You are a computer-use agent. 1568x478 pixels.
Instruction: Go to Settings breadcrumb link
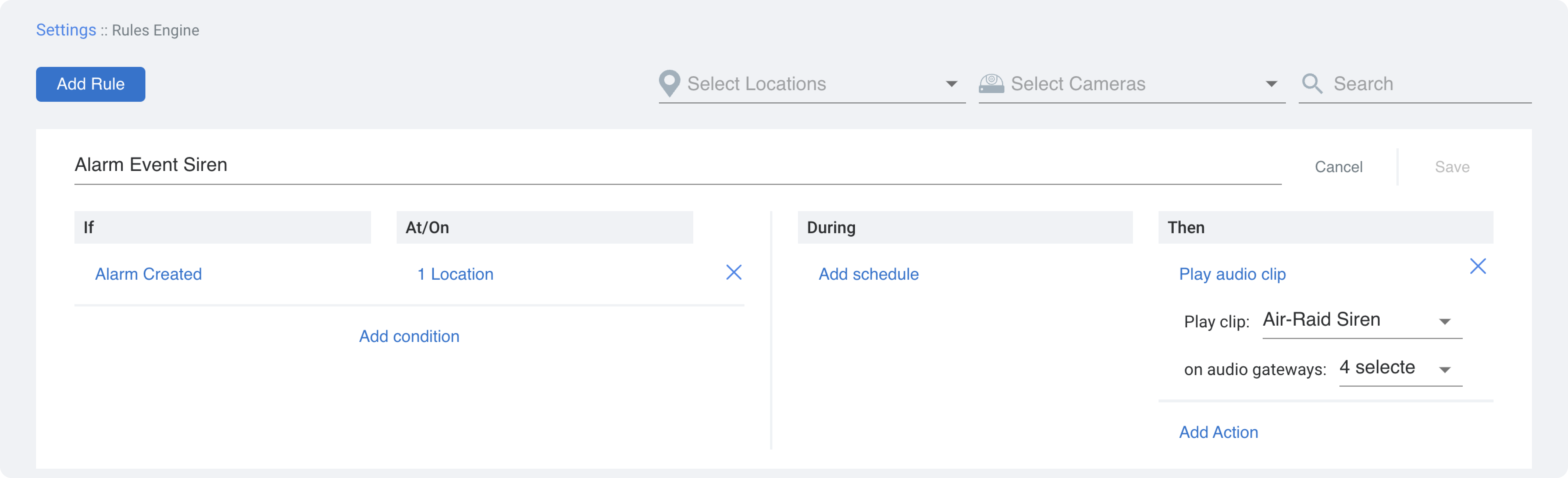tap(66, 30)
